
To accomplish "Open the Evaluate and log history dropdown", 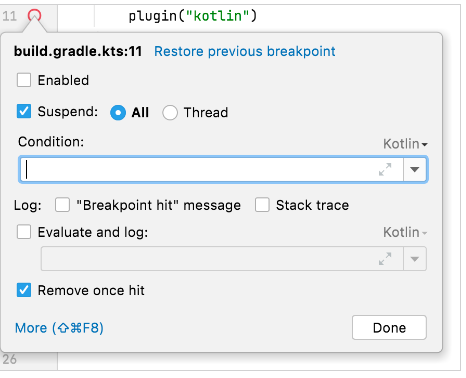I will (415, 259).
